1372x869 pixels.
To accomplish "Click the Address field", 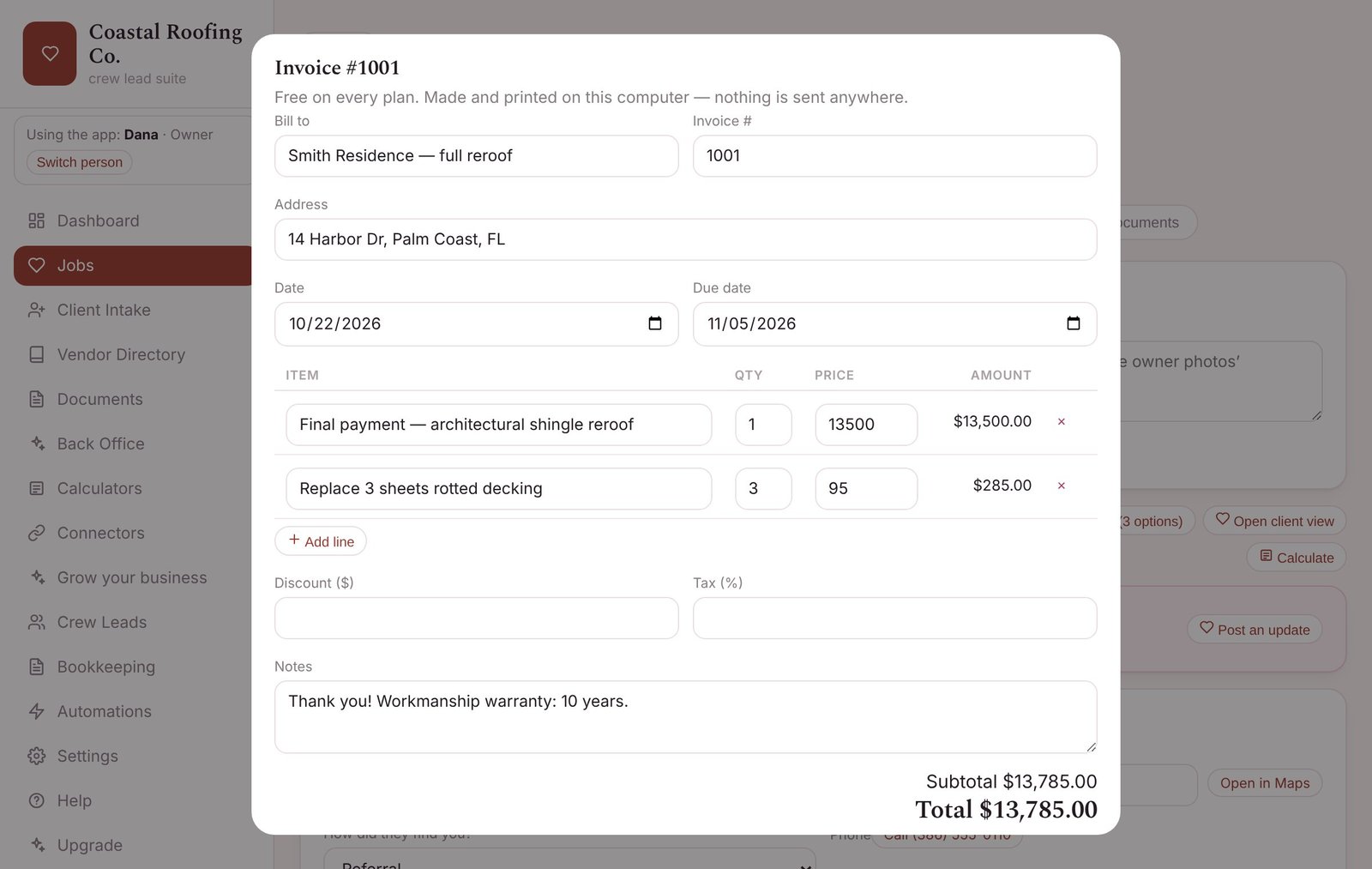I will point(686,239).
